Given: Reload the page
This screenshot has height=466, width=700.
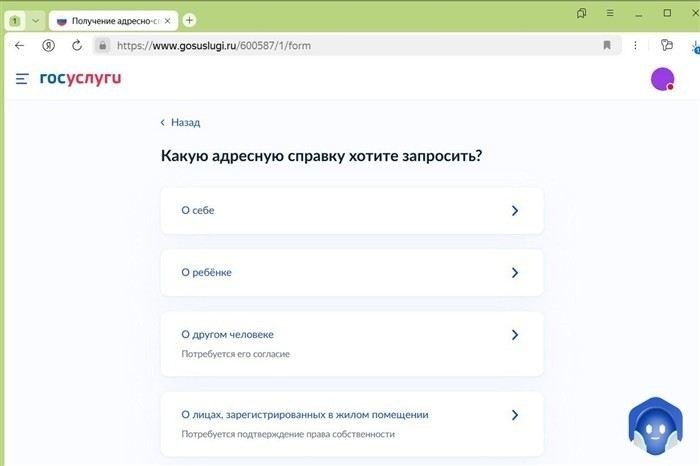Looking at the screenshot, I should tap(77, 46).
